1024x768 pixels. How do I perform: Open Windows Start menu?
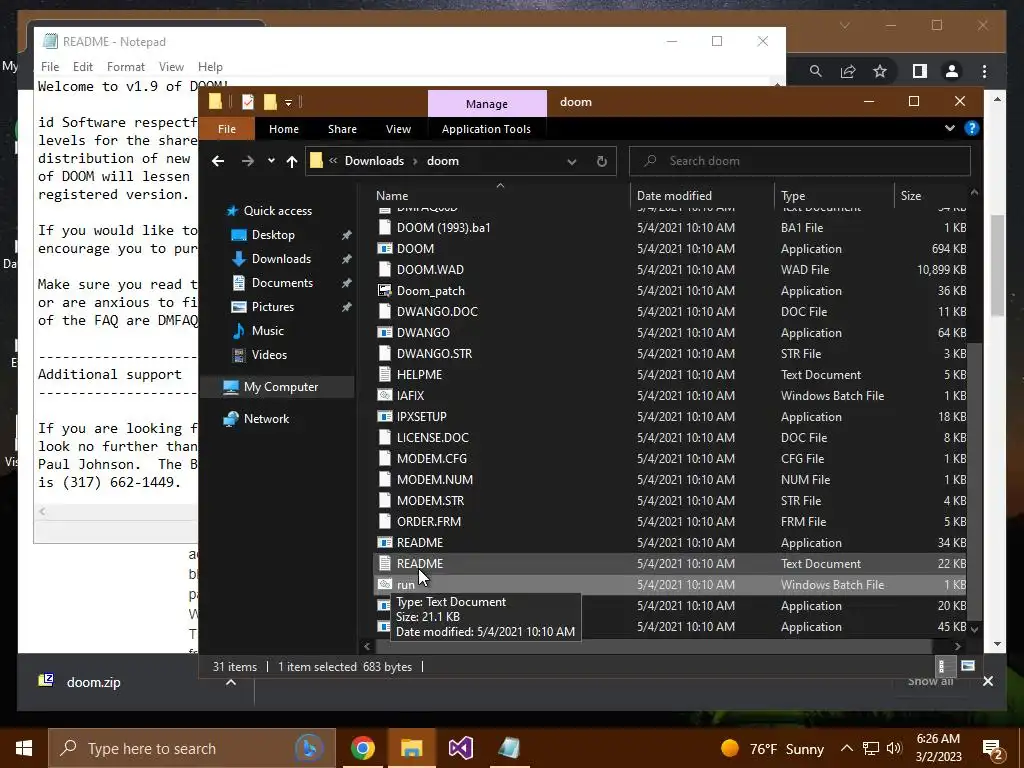(x=24, y=748)
